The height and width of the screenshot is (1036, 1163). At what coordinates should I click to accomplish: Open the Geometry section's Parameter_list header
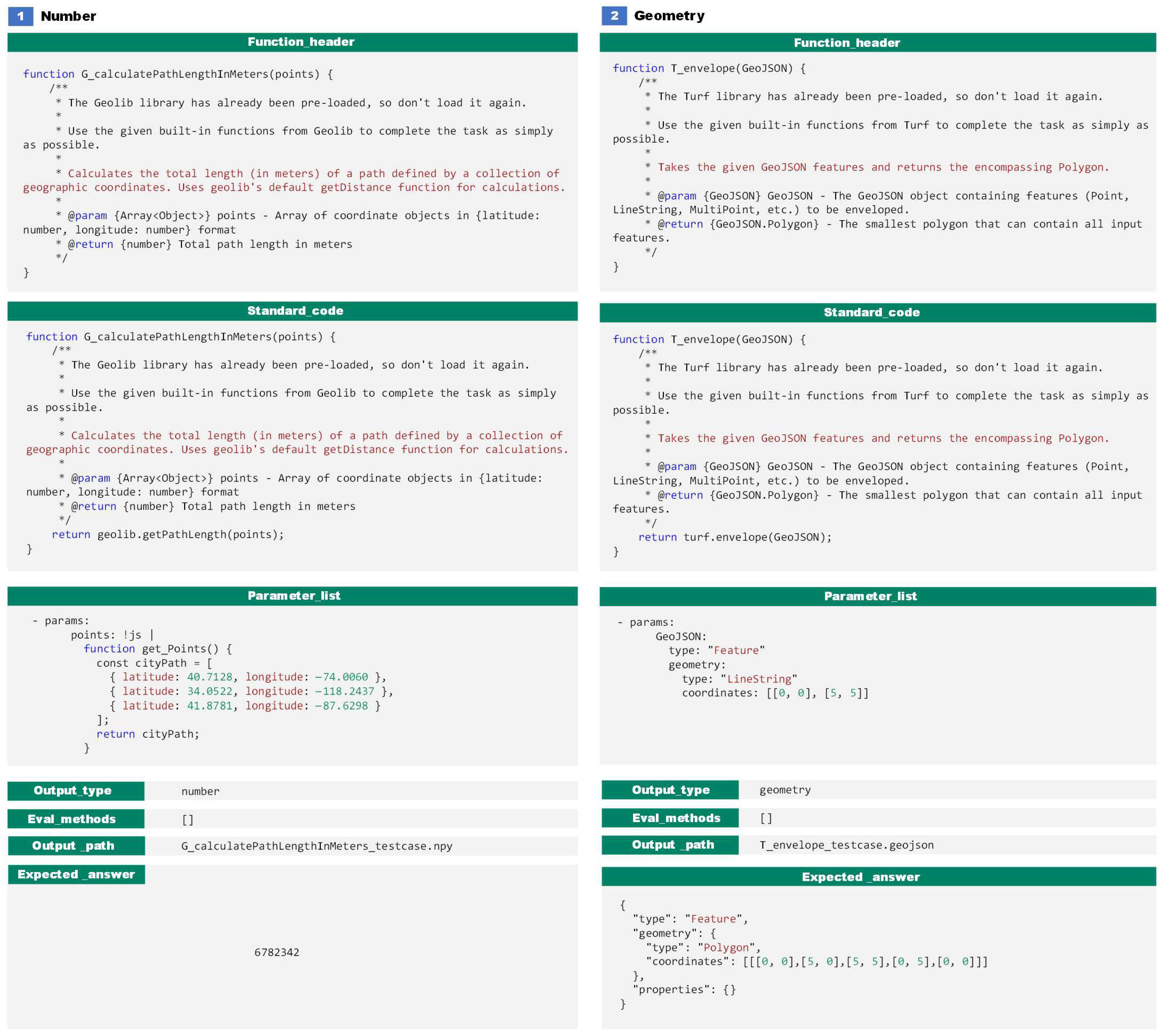click(877, 596)
